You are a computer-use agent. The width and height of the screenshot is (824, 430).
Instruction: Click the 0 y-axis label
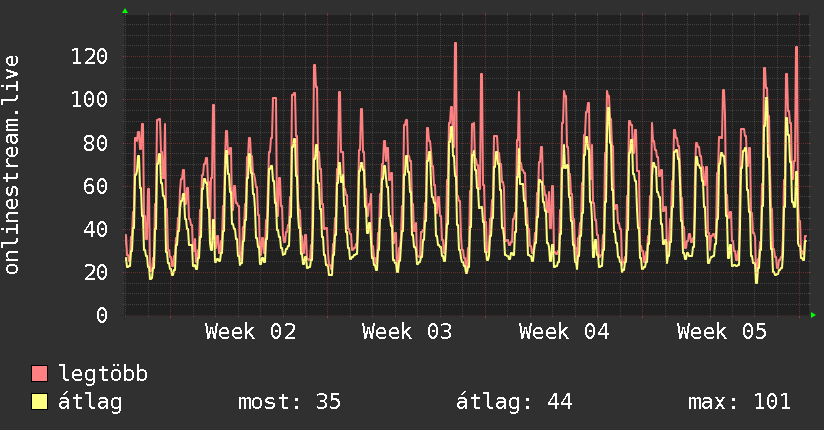pos(102,315)
